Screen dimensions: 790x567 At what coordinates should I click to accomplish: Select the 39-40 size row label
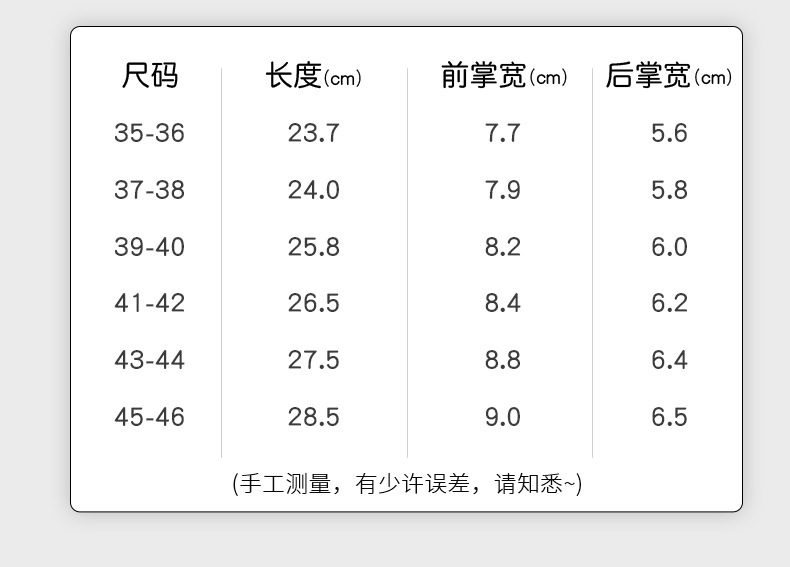[150, 247]
